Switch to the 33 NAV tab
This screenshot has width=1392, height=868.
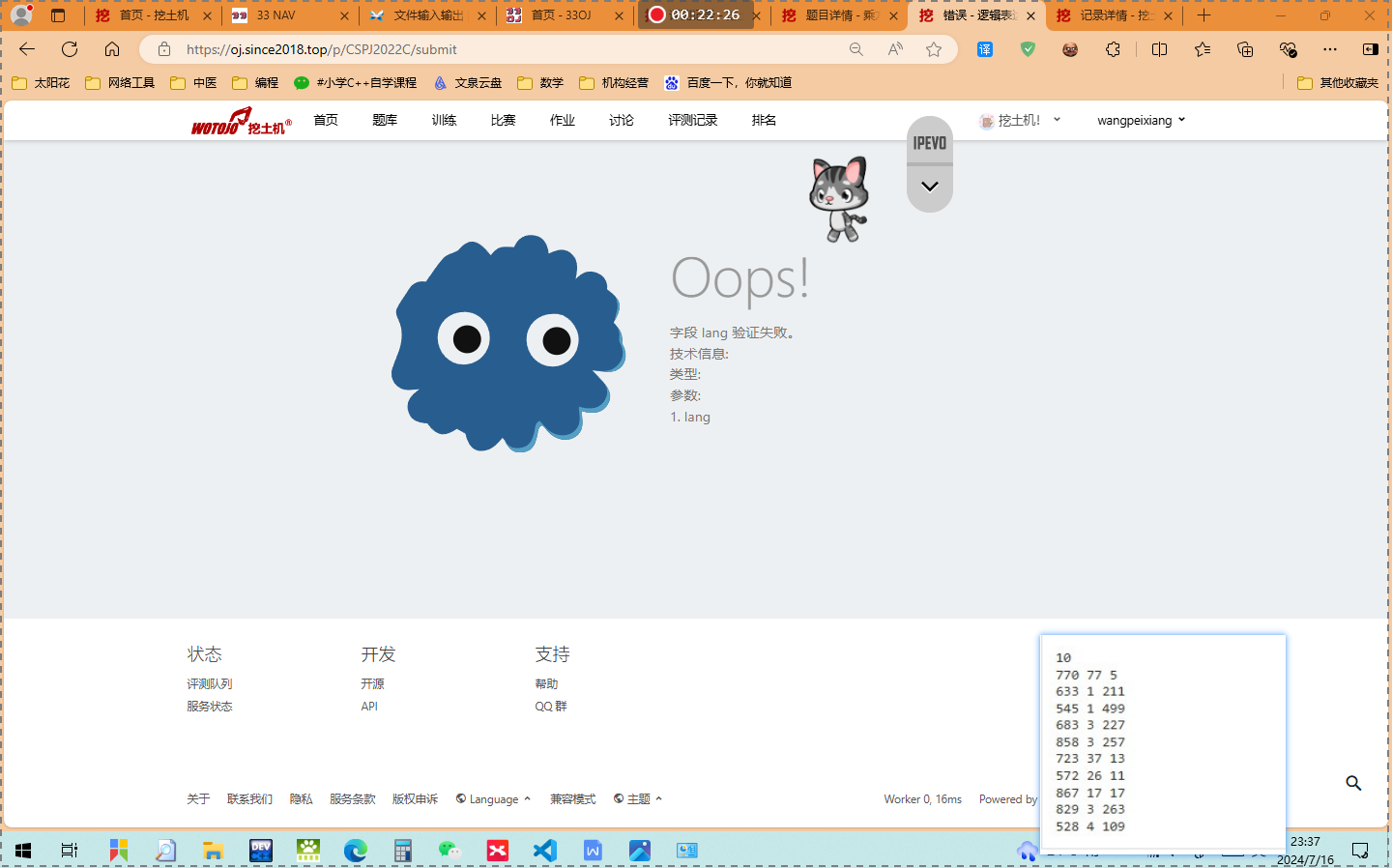pos(288,15)
